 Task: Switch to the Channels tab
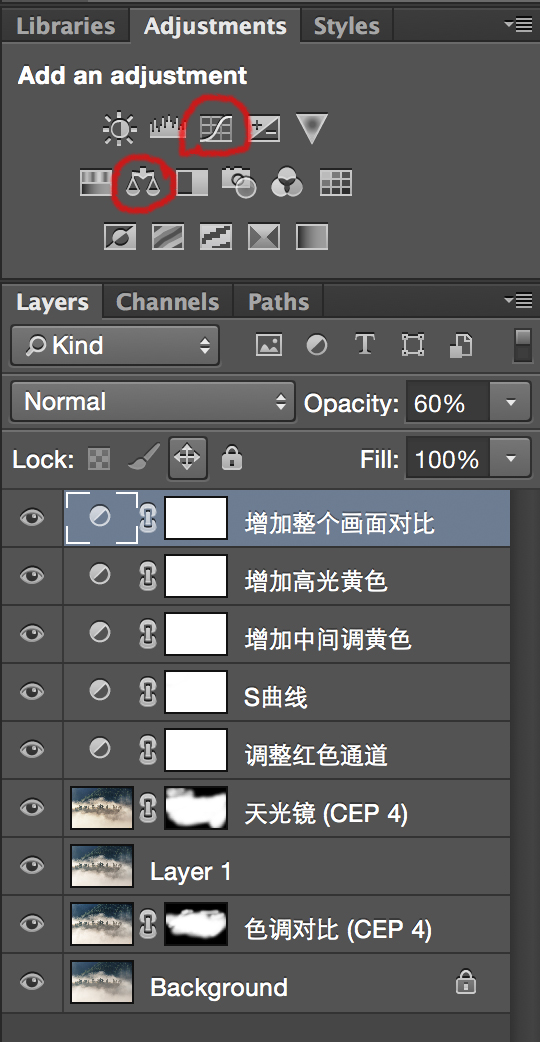pos(167,302)
